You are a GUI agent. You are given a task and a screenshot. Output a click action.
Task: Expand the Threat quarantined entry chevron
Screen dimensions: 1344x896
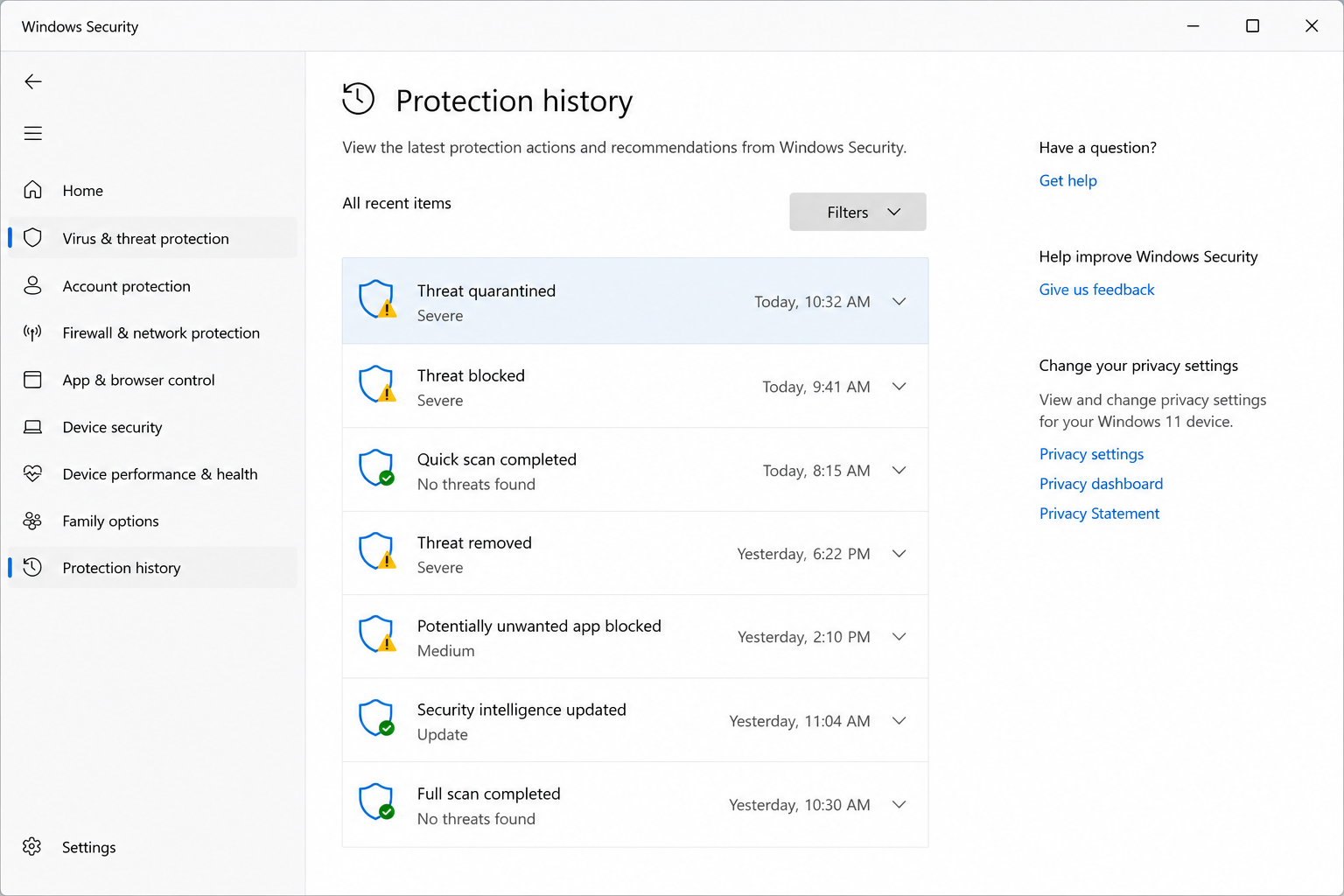(x=899, y=301)
